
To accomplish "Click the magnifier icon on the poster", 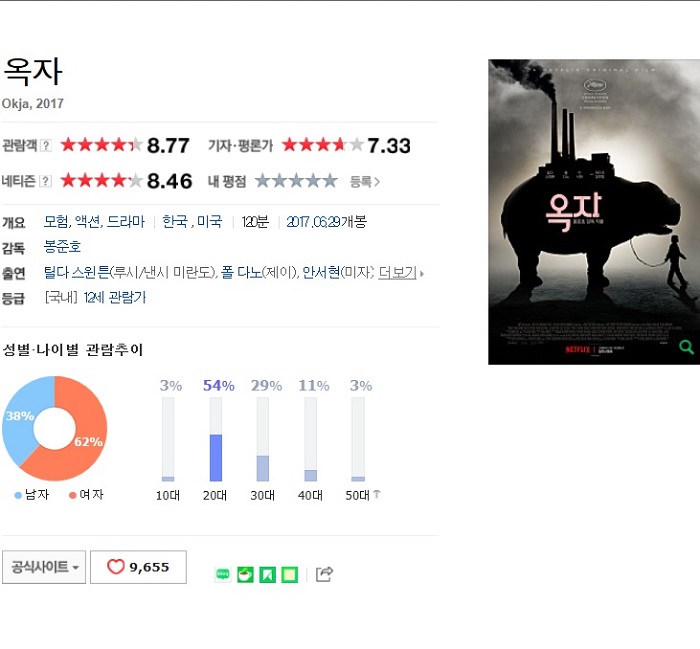I will tap(686, 347).
